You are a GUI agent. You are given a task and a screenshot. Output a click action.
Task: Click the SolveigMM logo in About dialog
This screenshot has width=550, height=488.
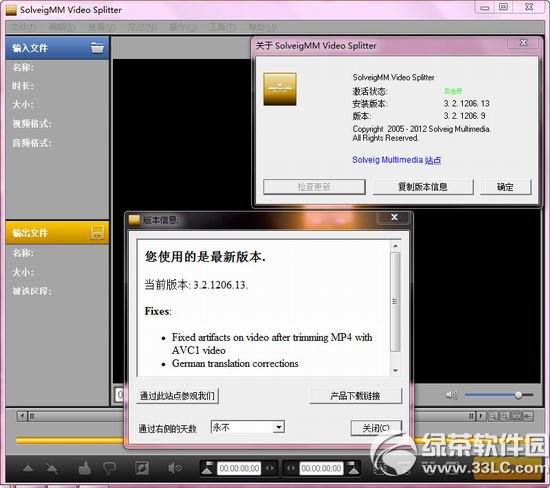[280, 89]
